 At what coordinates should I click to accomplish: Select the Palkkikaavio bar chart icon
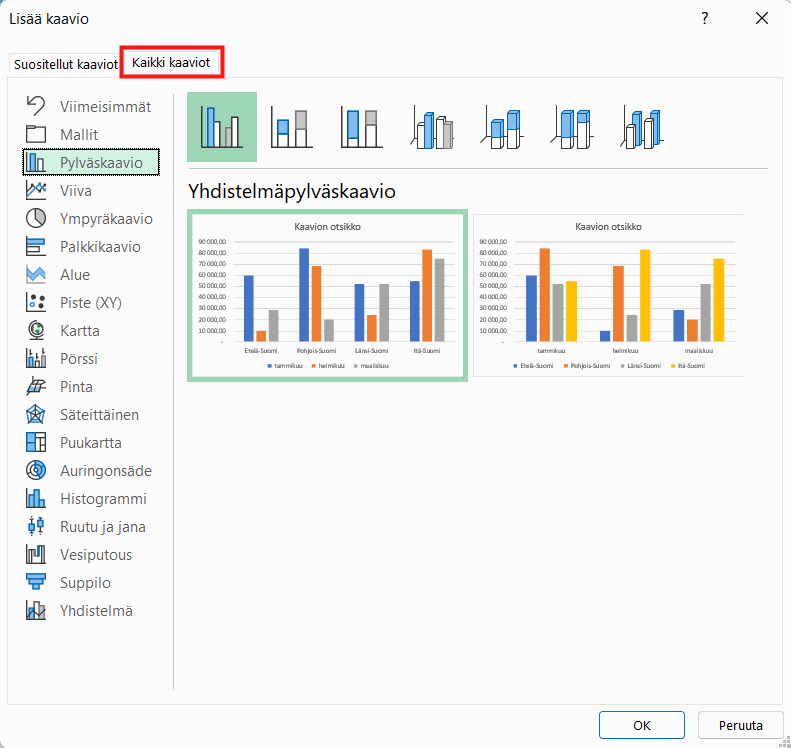[36, 247]
